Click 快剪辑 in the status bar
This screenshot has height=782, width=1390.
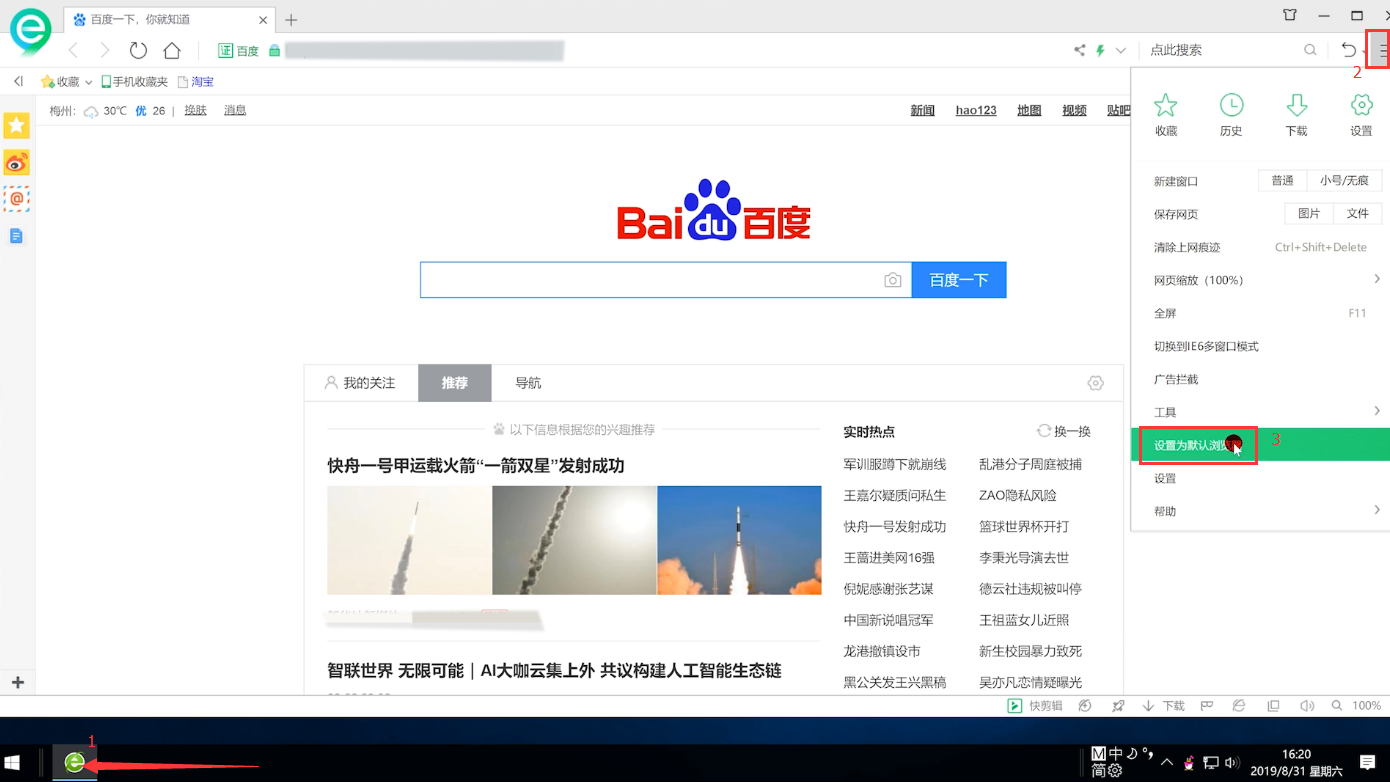click(x=1035, y=706)
